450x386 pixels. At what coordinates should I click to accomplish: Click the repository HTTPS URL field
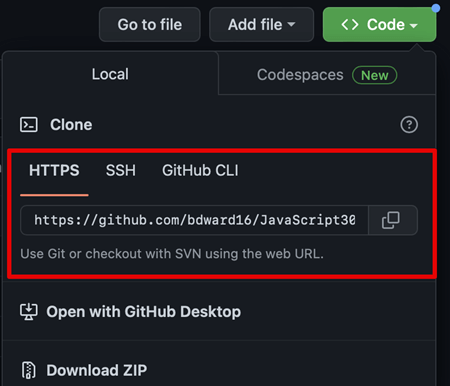click(x=194, y=220)
